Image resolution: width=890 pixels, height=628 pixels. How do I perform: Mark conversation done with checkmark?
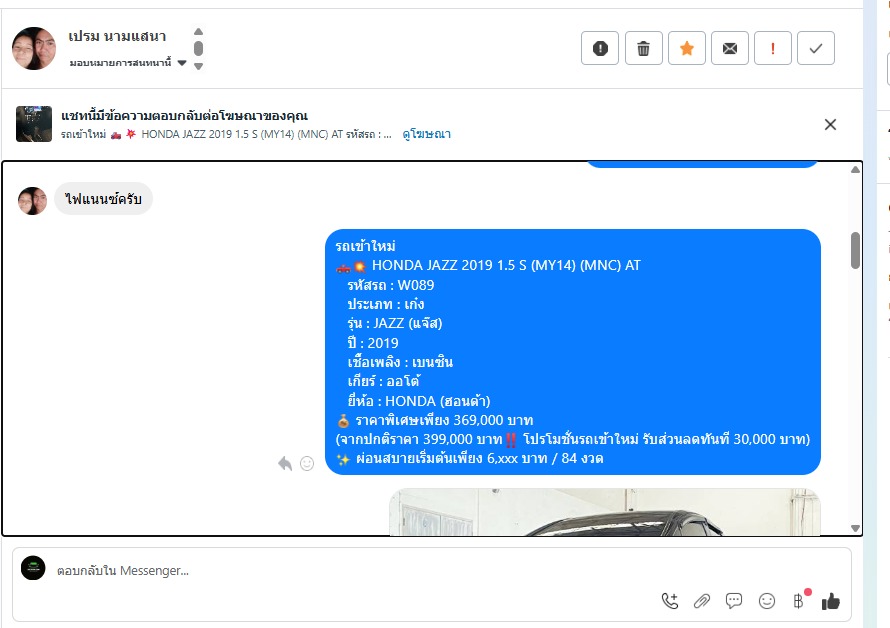(x=816, y=48)
